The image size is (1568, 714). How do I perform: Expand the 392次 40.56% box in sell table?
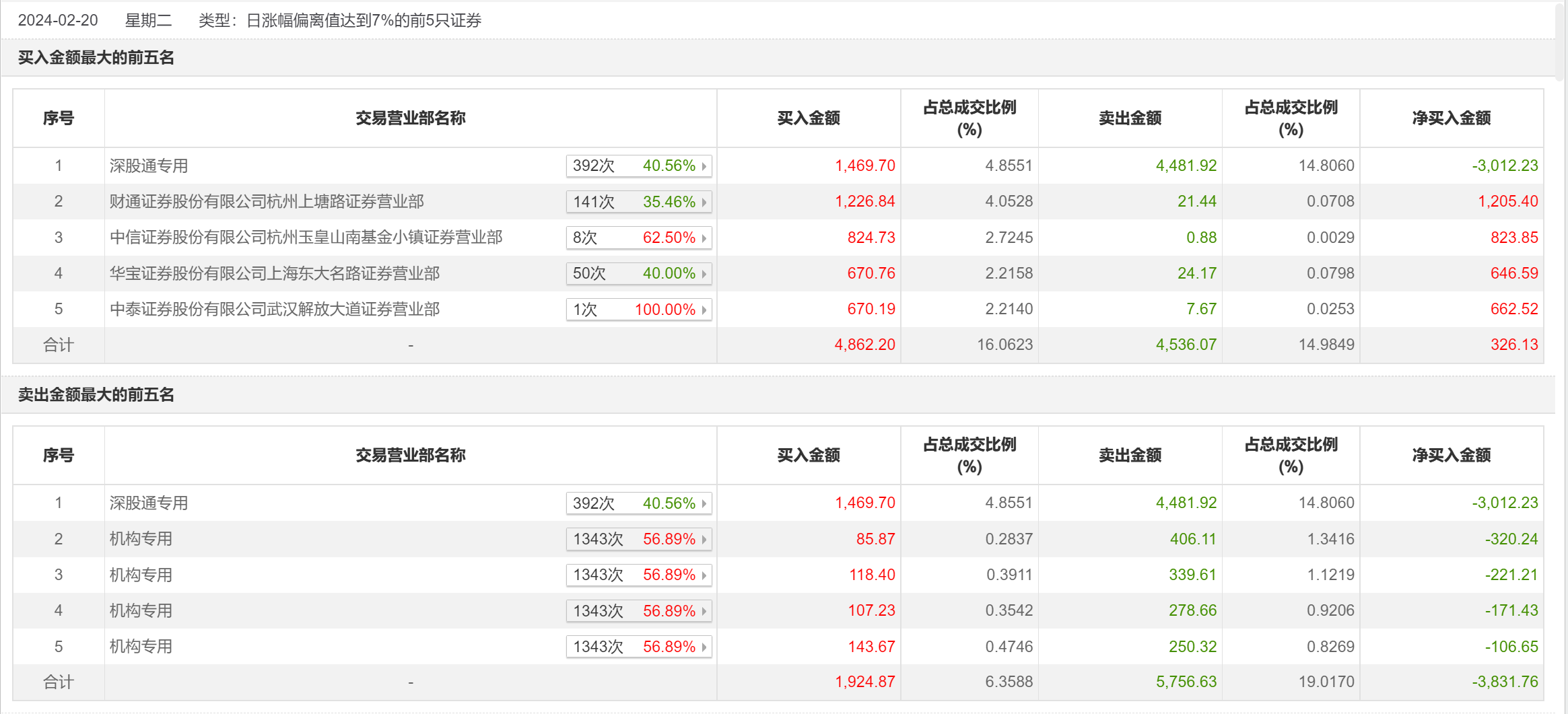tap(638, 503)
